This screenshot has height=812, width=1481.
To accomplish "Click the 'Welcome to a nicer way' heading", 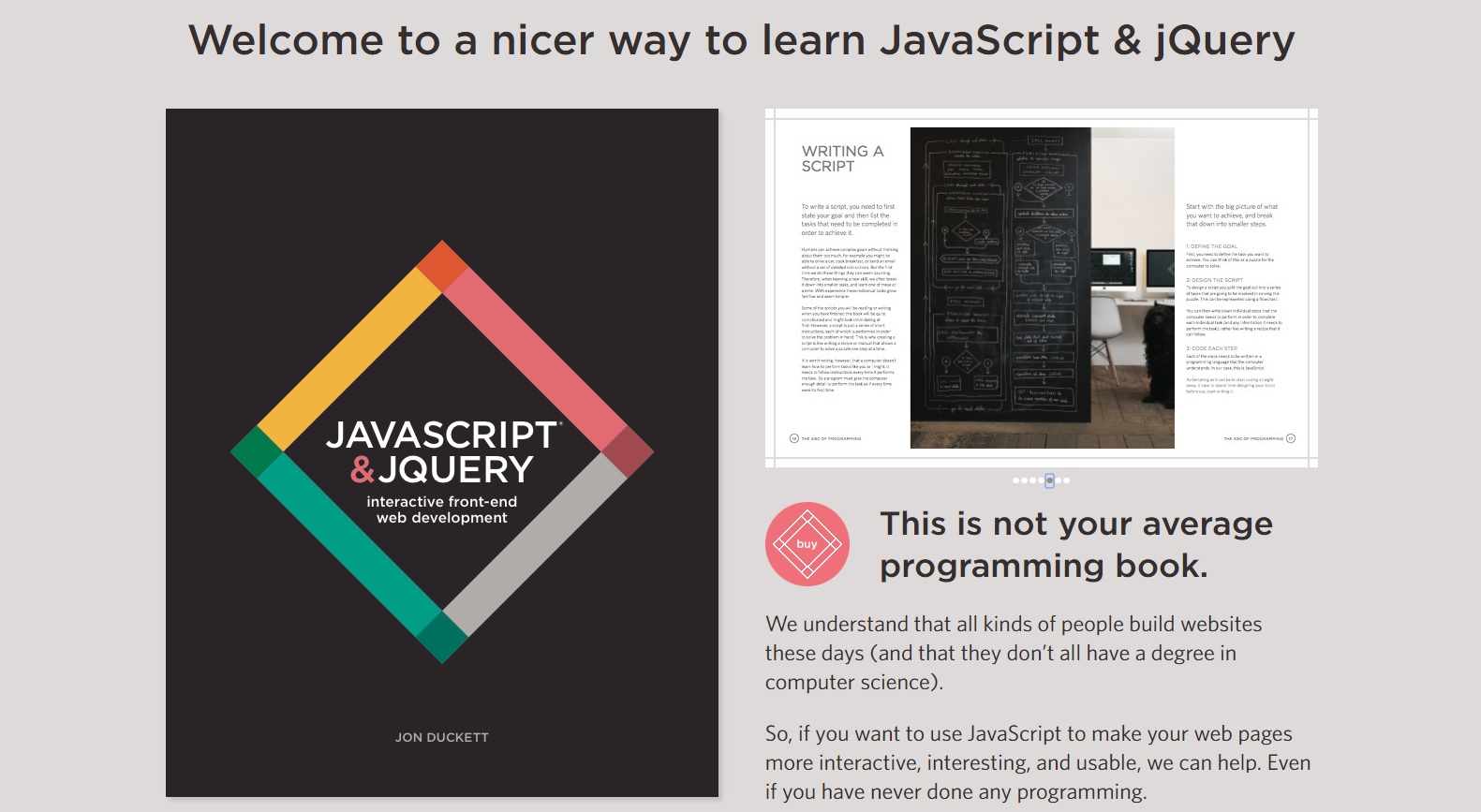I will [742, 41].
